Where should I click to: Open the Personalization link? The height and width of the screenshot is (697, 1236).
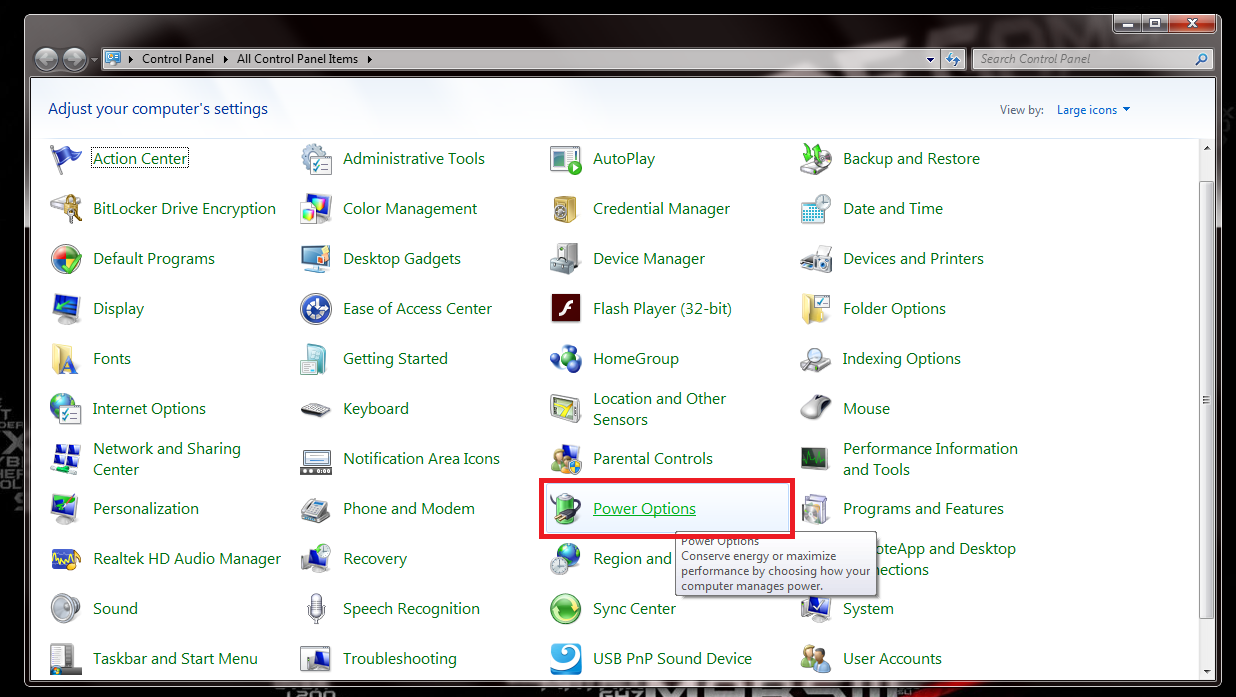click(146, 509)
